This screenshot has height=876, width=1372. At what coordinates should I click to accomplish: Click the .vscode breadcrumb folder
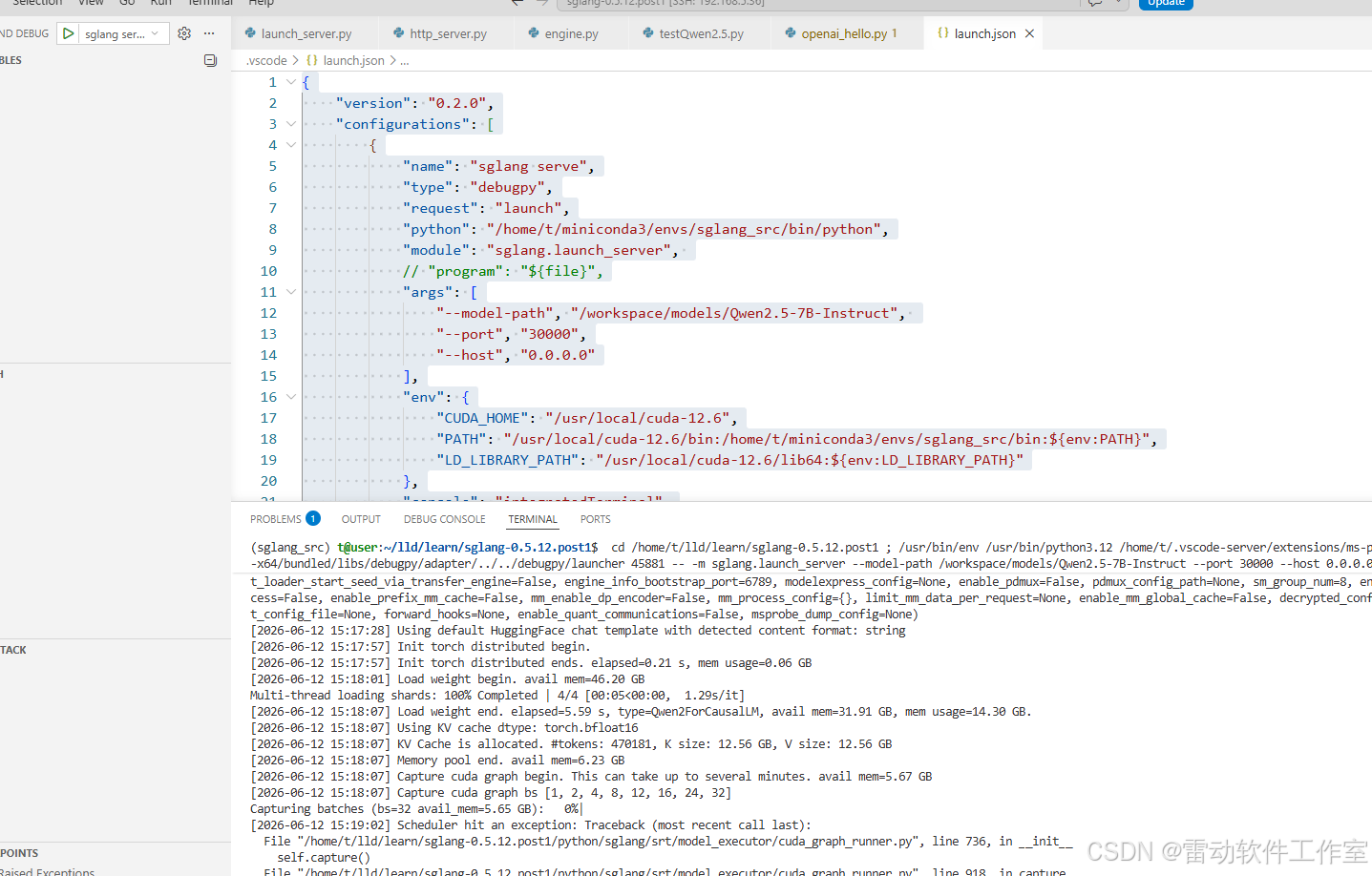pyautogui.click(x=266, y=60)
